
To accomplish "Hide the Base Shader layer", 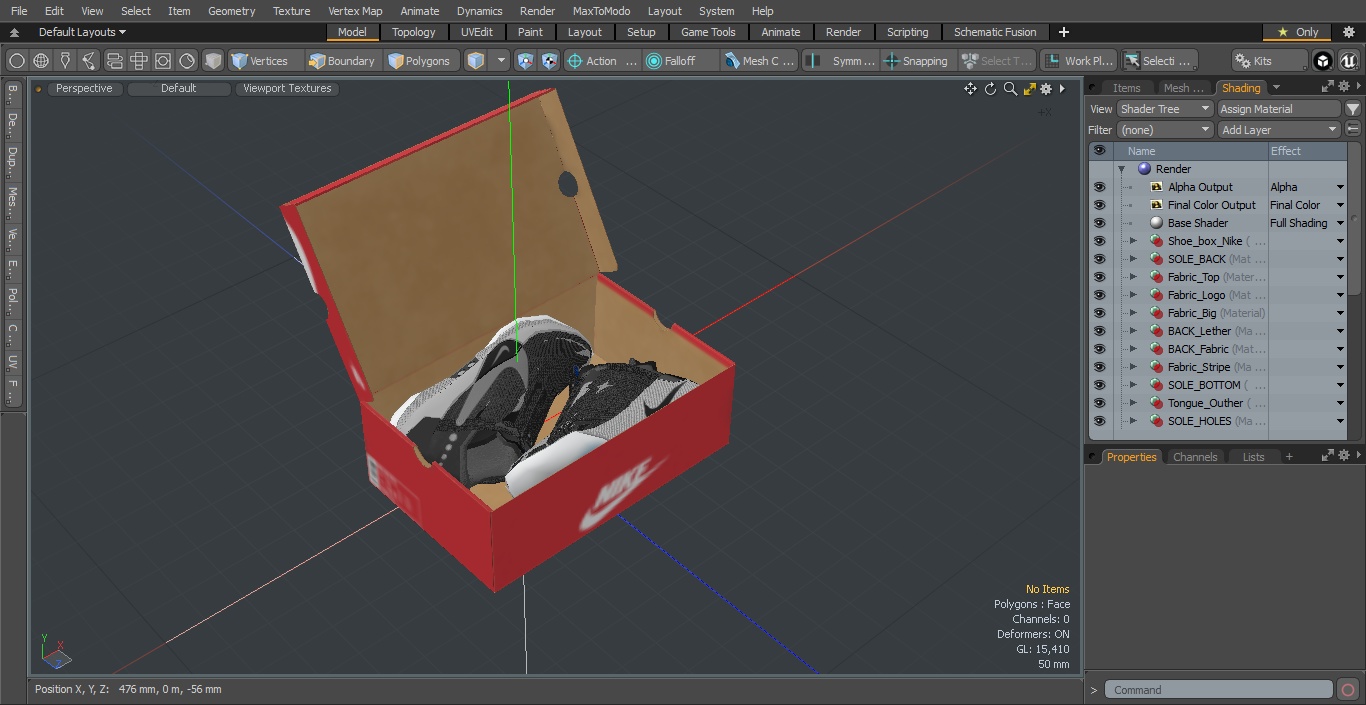I will [1099, 223].
